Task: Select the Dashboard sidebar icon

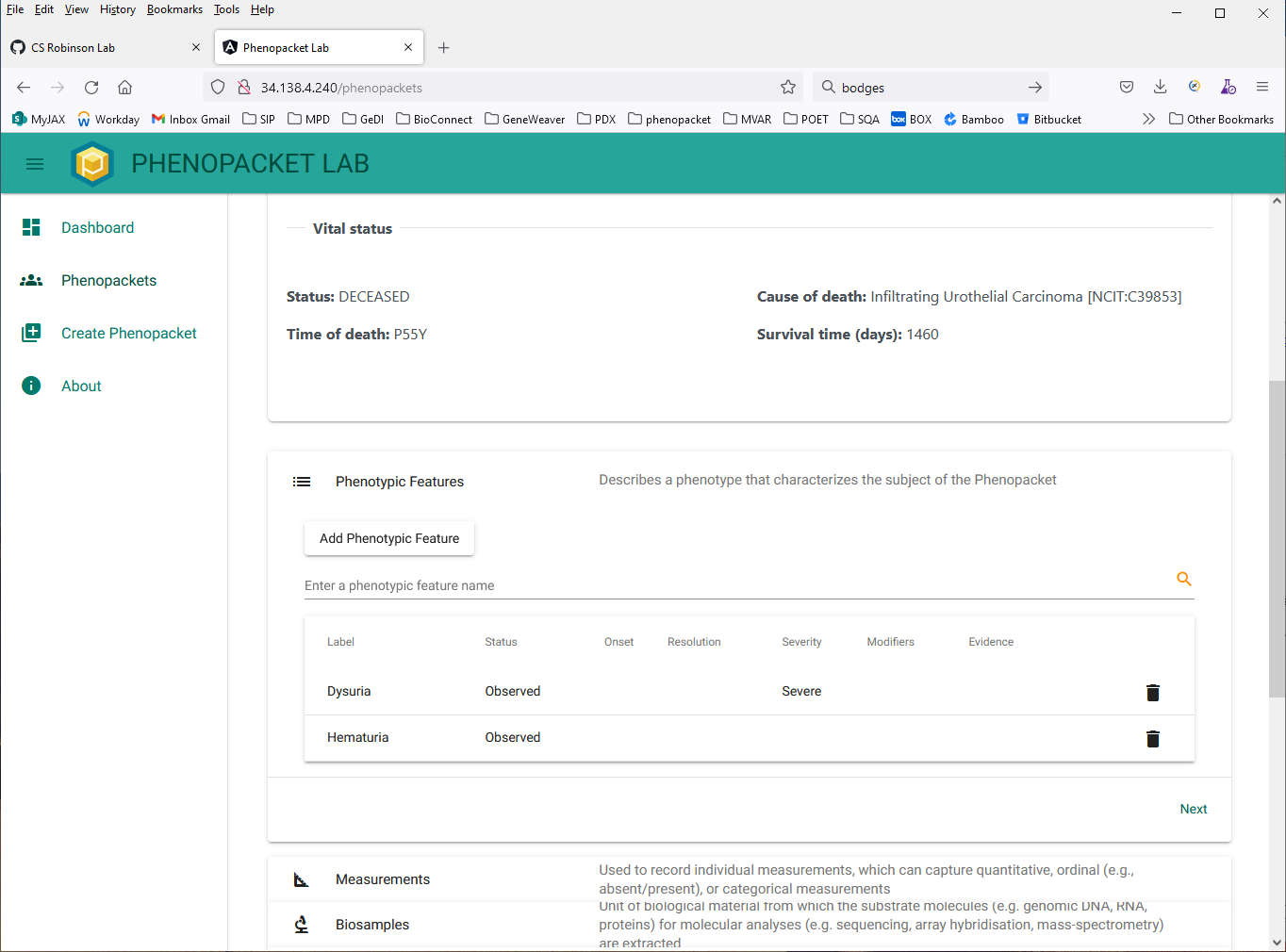Action: (x=31, y=227)
